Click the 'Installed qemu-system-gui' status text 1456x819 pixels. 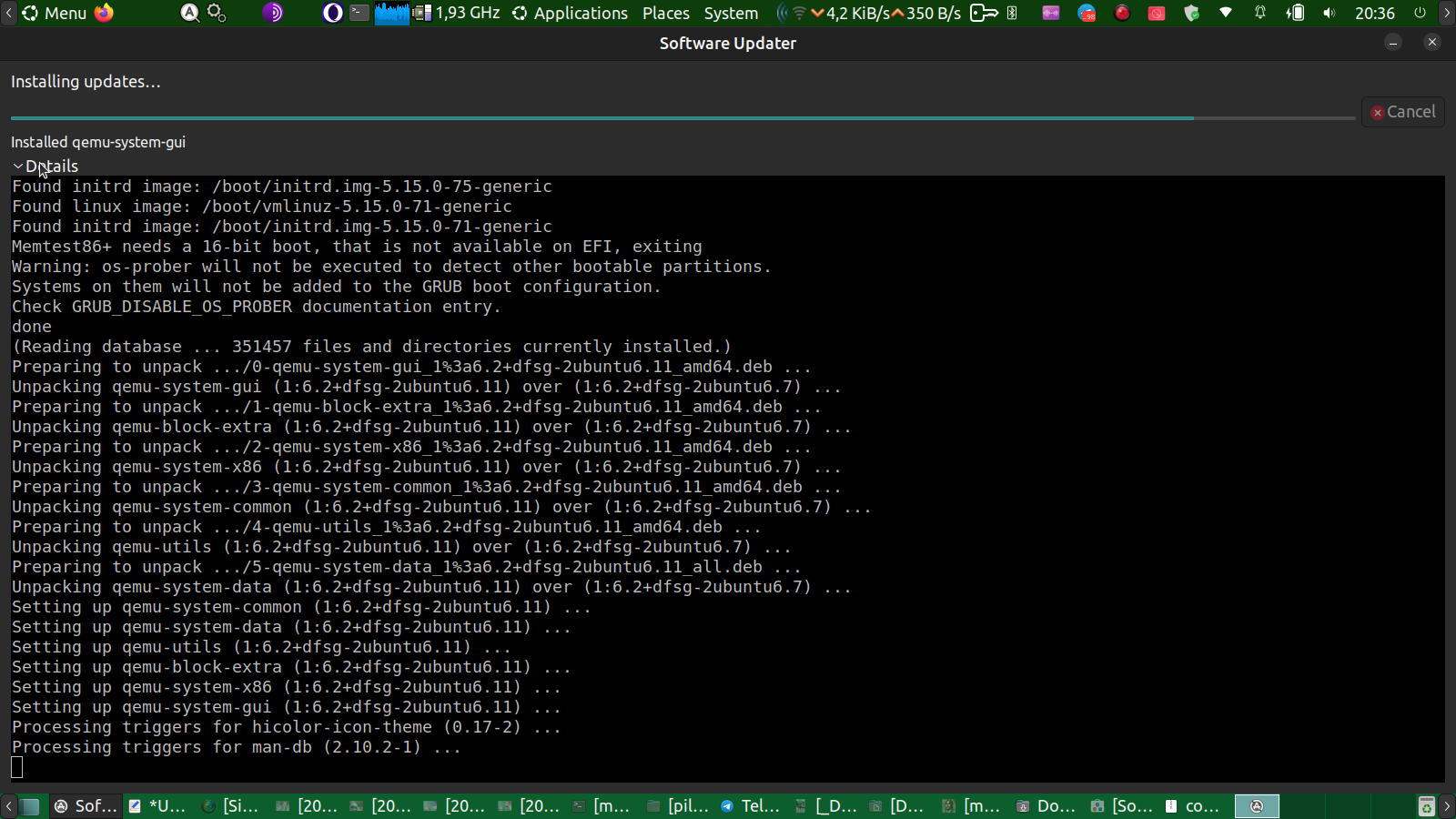click(x=98, y=142)
